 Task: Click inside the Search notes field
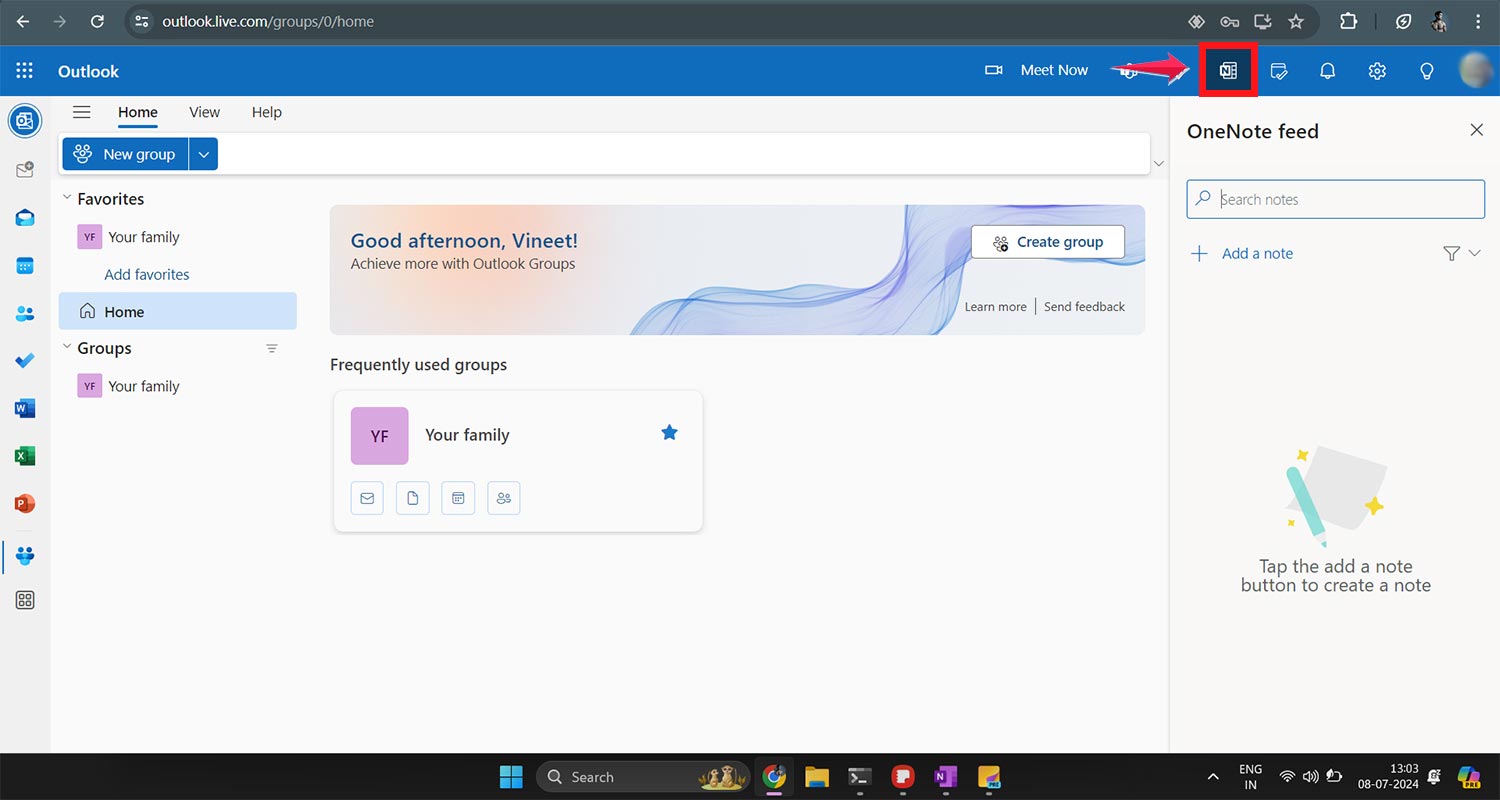pos(1335,199)
